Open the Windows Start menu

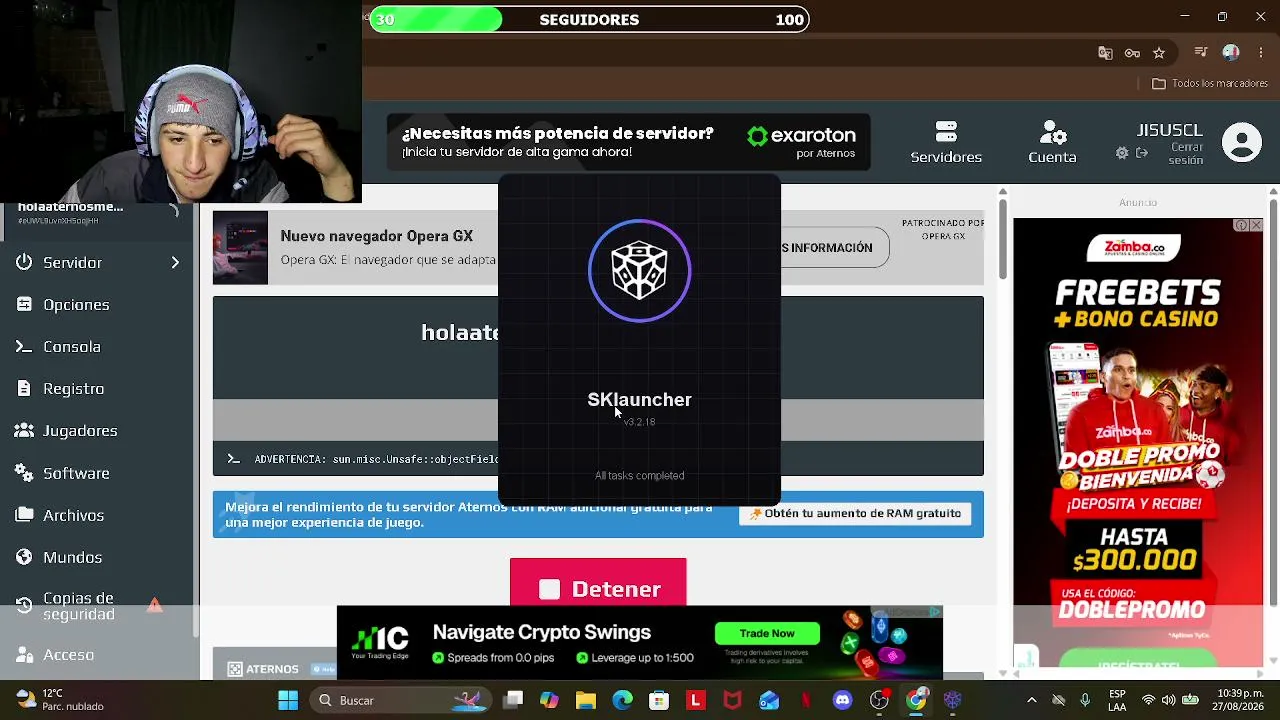pyautogui.click(x=288, y=700)
